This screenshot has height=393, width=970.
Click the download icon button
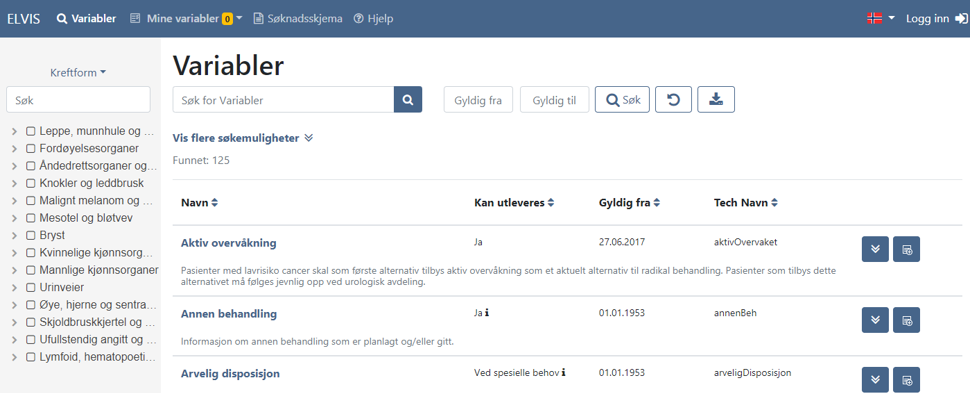(716, 100)
